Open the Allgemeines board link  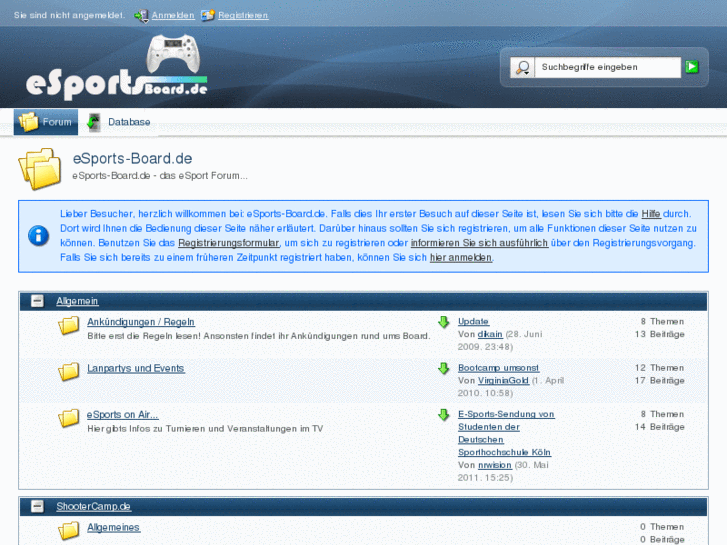point(114,527)
